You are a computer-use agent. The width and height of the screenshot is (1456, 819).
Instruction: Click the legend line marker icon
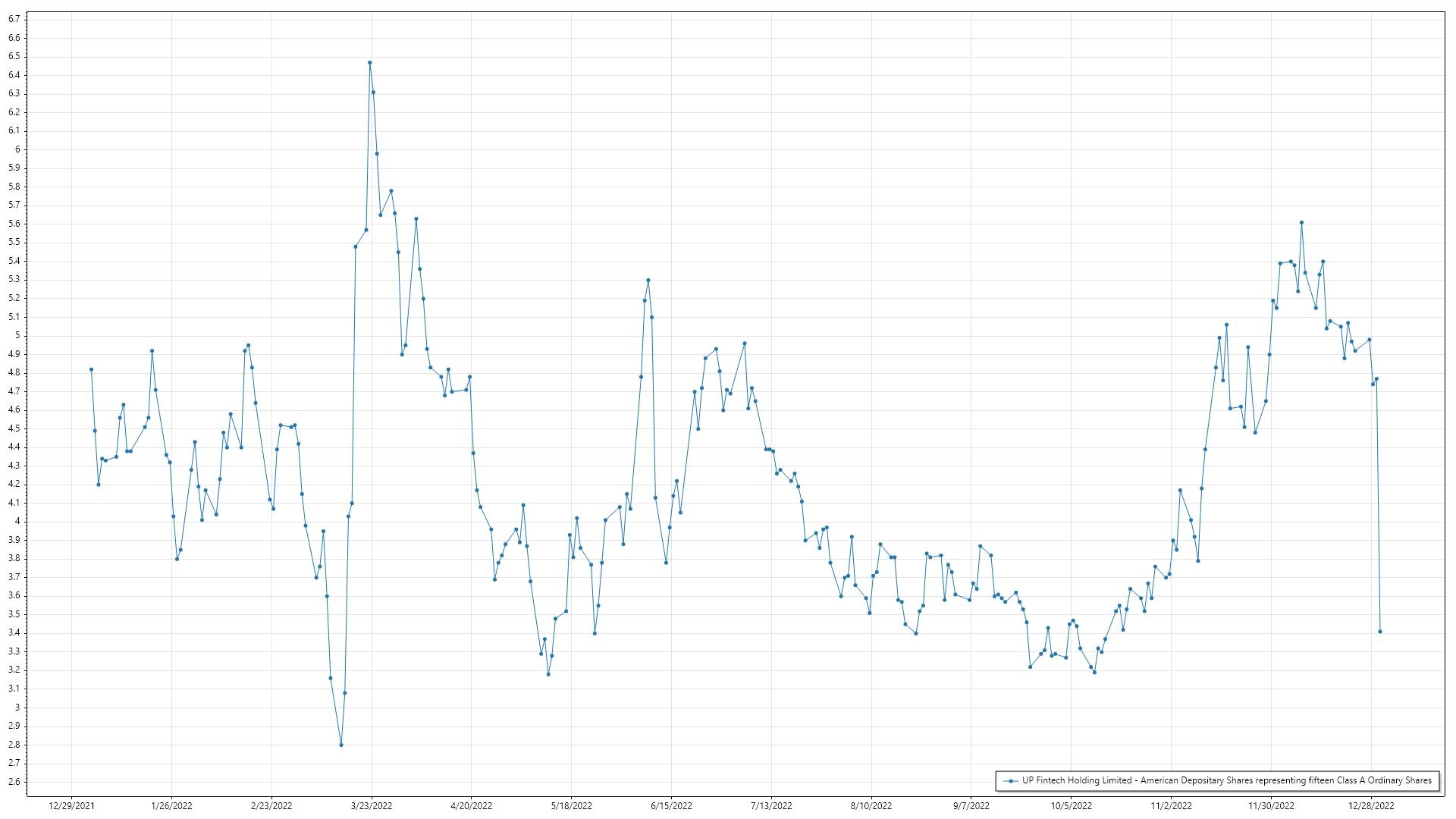[1010, 781]
